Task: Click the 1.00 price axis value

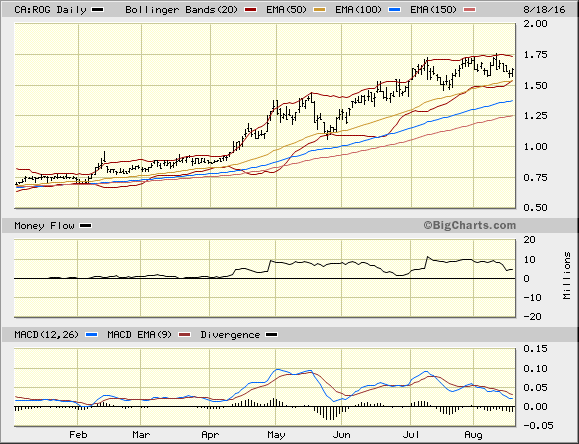Action: coord(535,147)
